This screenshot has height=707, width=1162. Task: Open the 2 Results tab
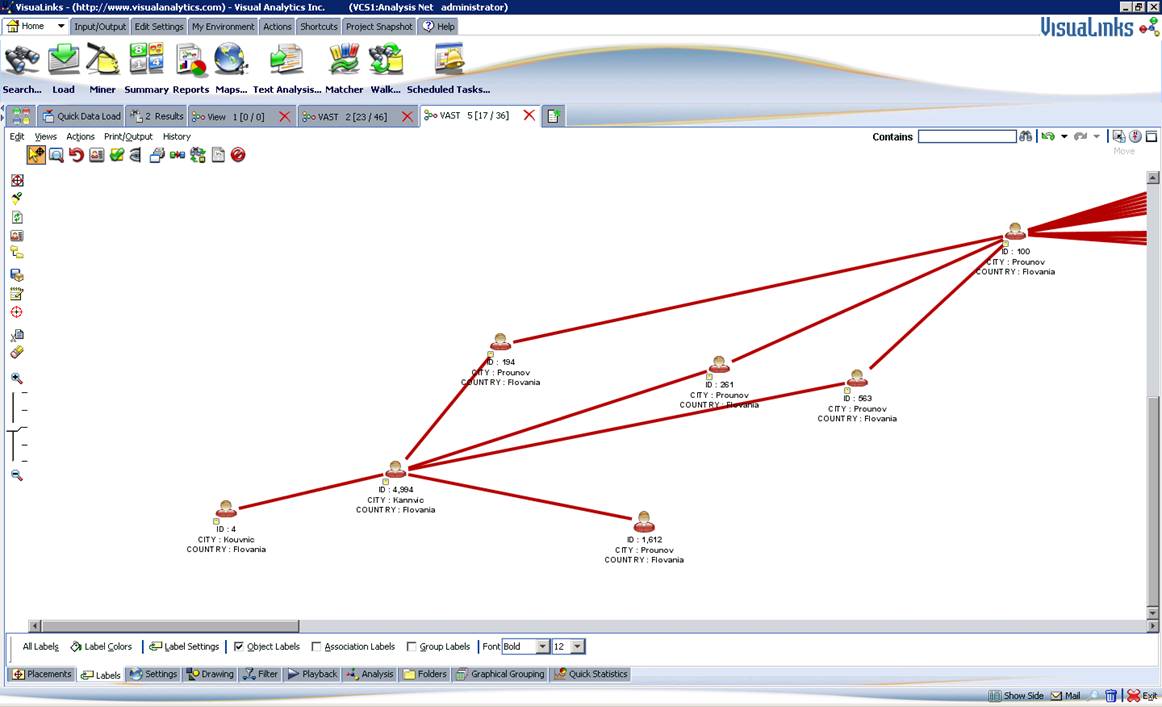tap(156, 116)
